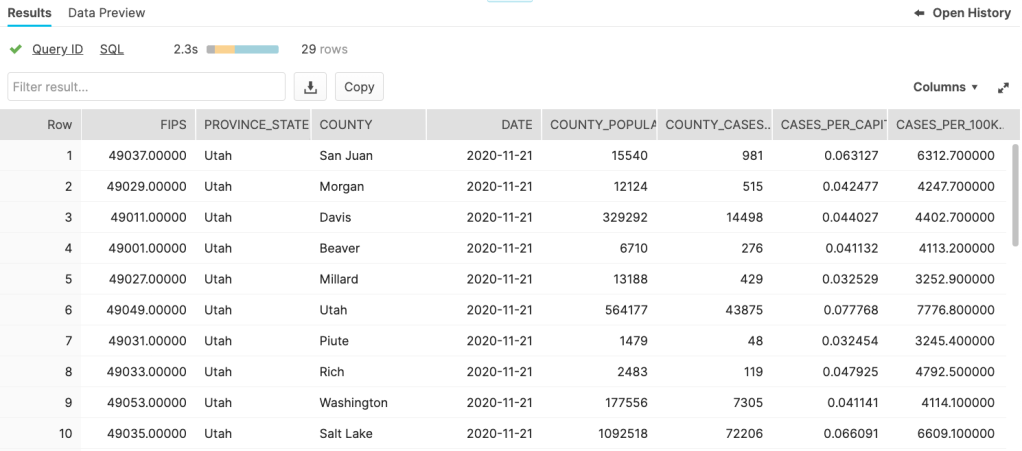Select the Results tab
Image resolution: width=1022 pixels, height=451 pixels.
(x=30, y=13)
